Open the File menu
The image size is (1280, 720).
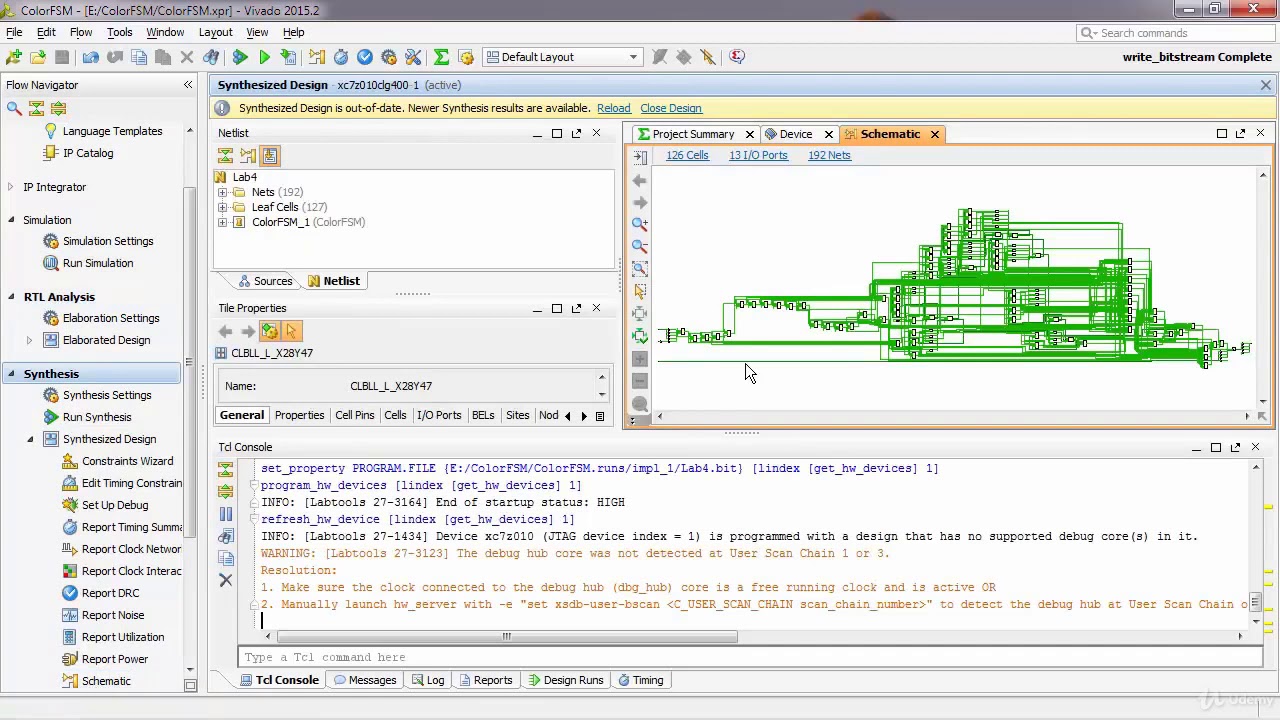coord(14,32)
